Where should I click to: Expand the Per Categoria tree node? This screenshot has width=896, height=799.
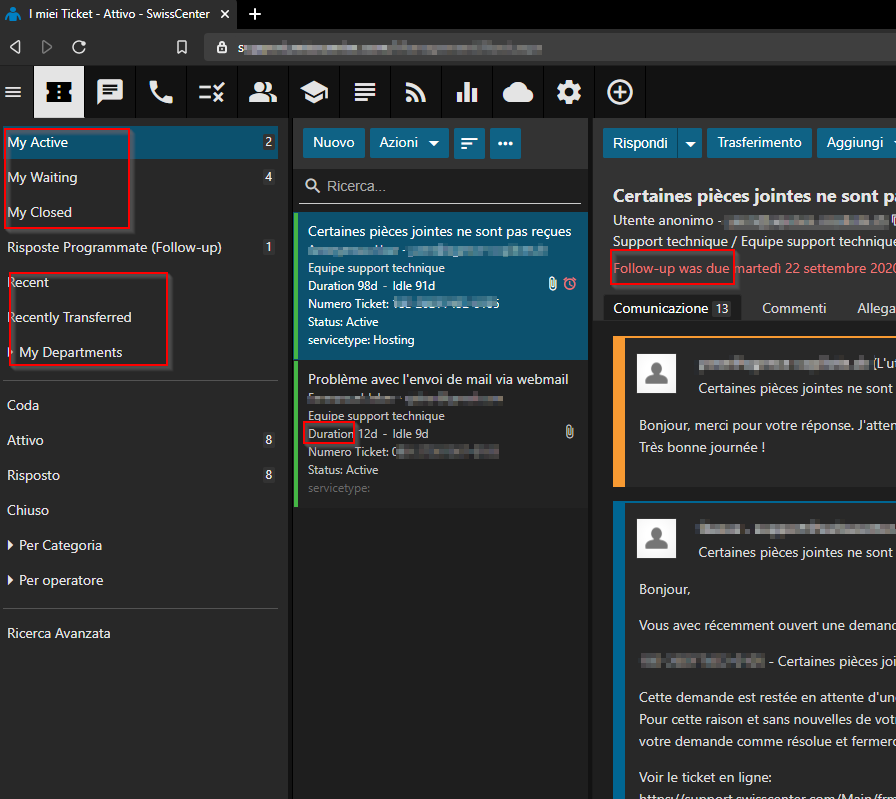point(11,546)
